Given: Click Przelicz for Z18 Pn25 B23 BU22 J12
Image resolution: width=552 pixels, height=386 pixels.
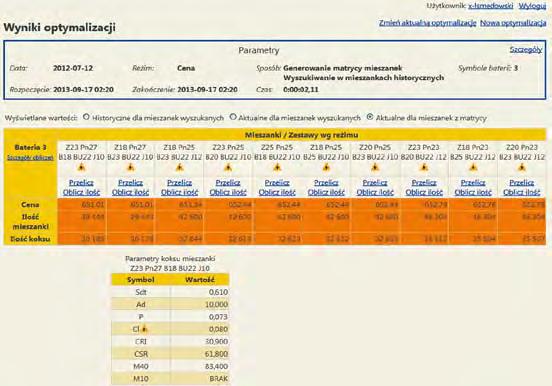Looking at the screenshot, I should (x=180, y=182).
